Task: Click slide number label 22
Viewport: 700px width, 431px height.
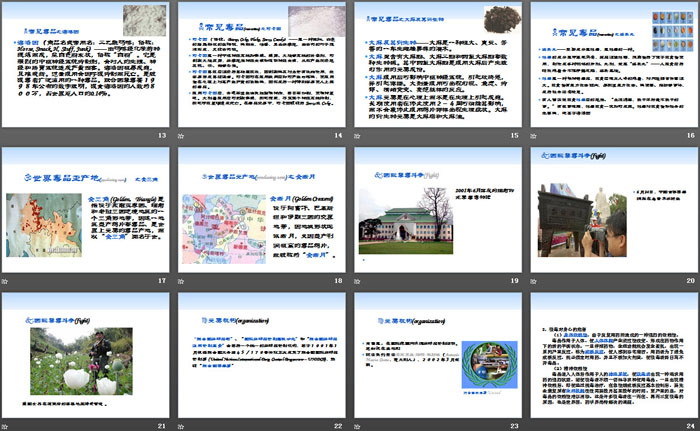Action: click(x=338, y=426)
